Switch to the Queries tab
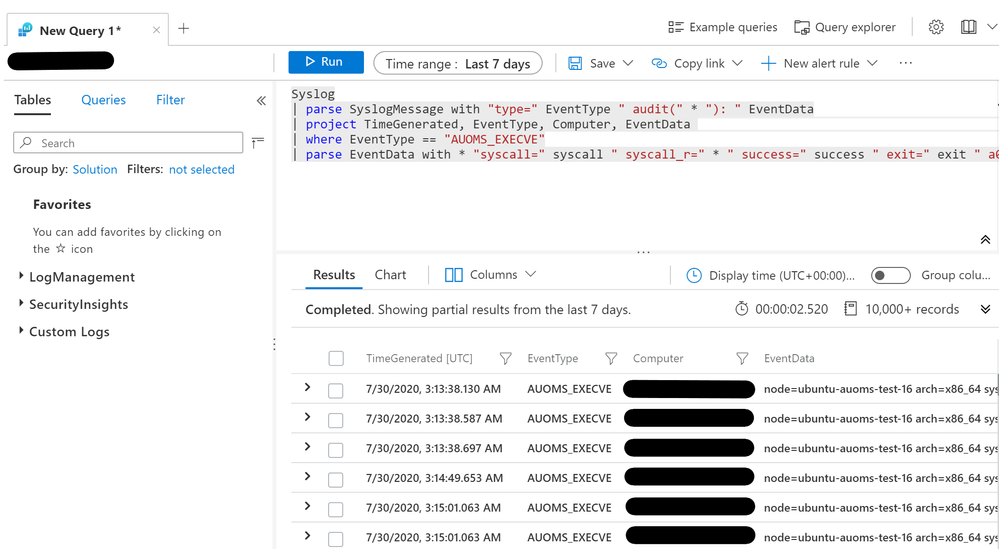 (x=103, y=100)
